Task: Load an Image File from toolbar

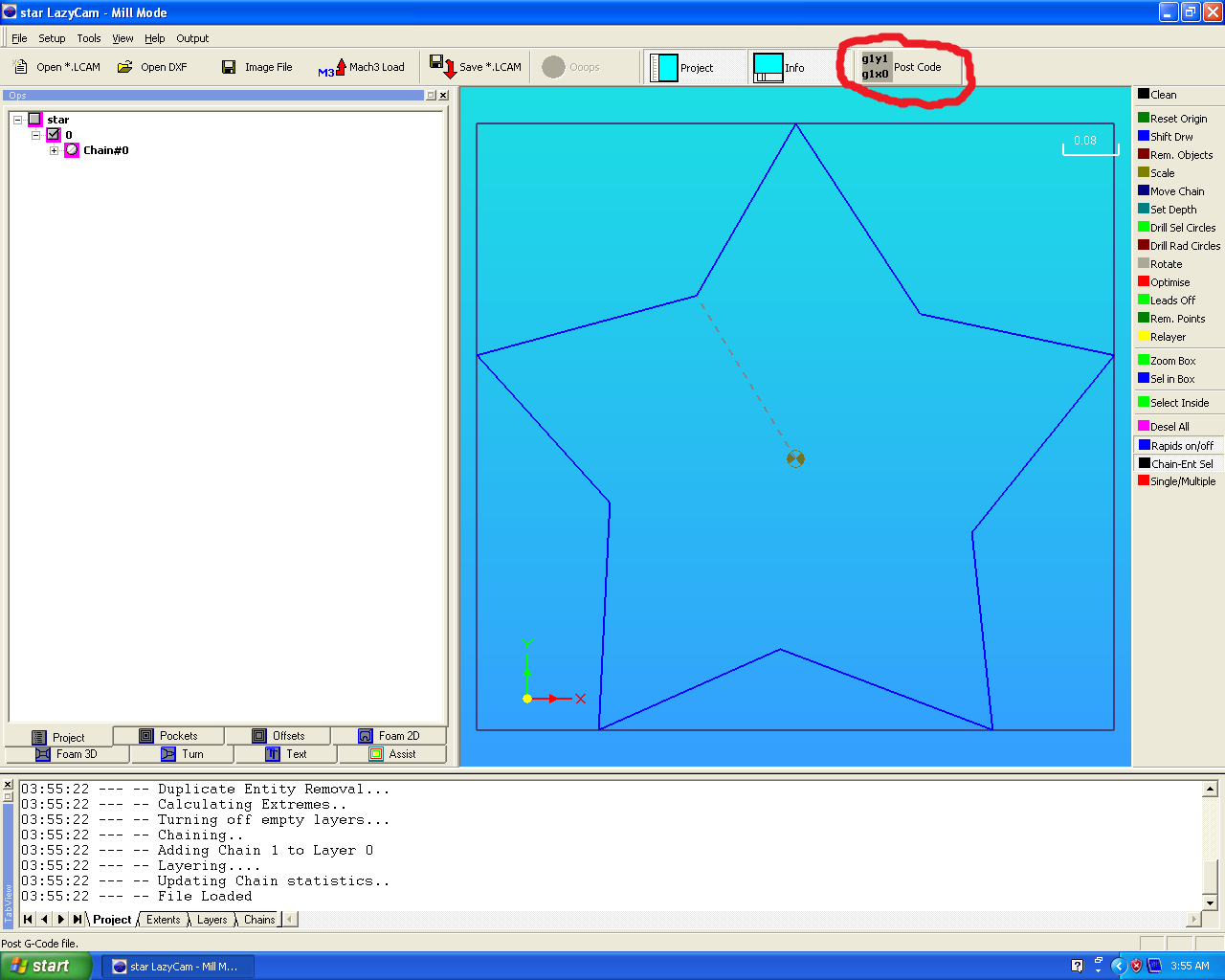Action: tap(256, 67)
